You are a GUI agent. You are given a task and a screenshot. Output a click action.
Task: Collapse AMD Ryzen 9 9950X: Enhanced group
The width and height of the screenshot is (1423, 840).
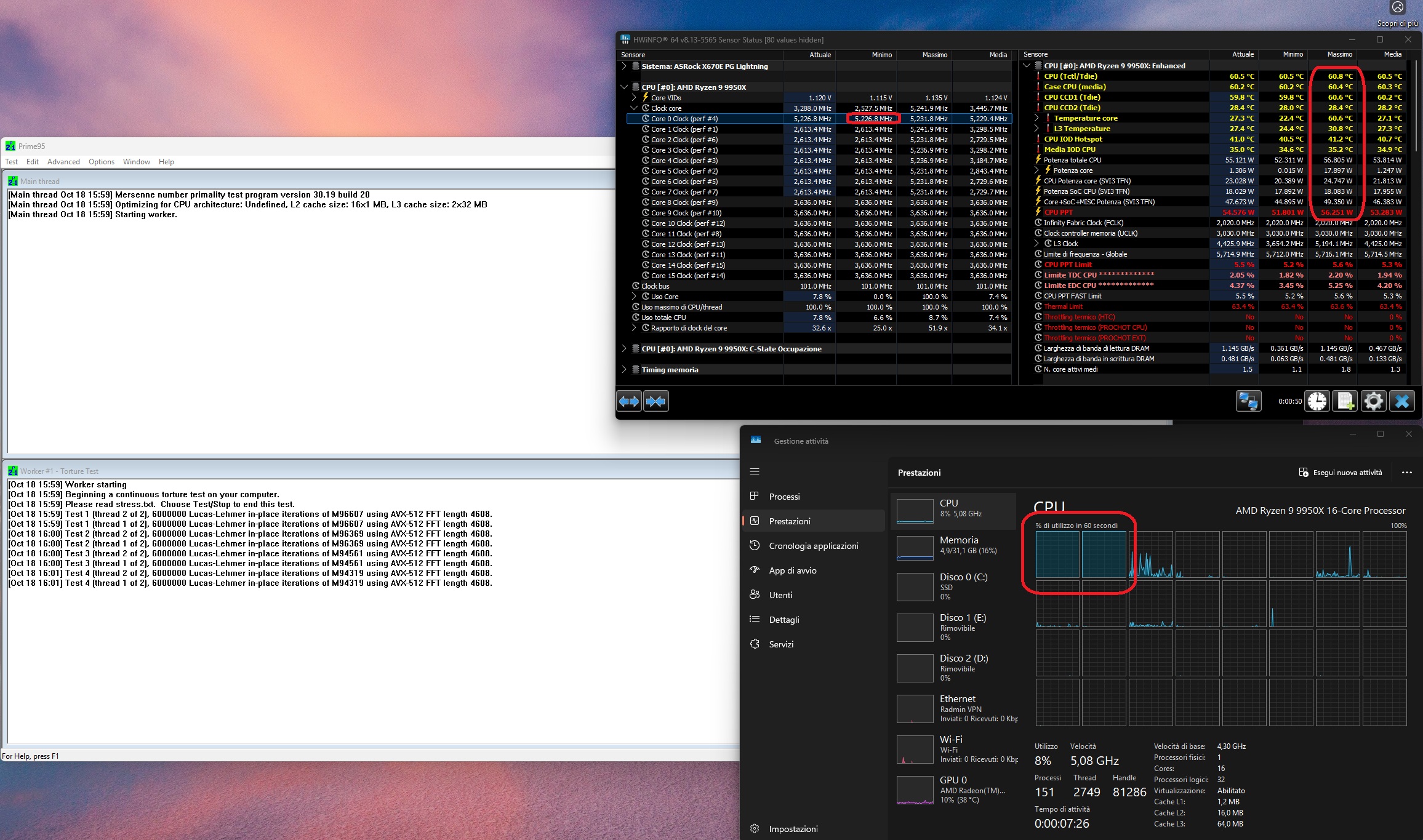1027,66
